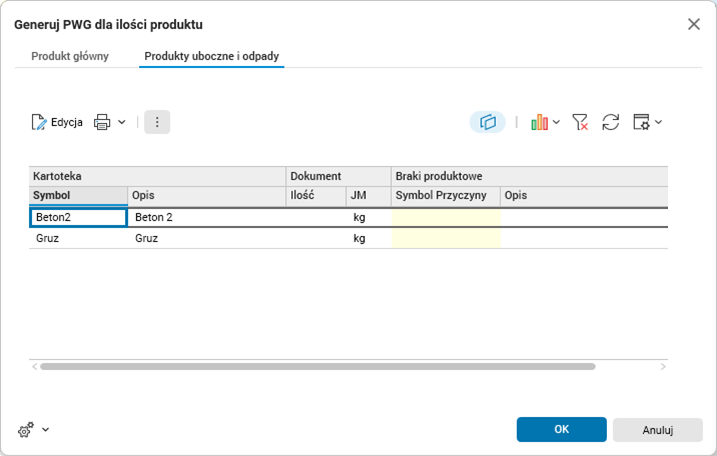Clear filters with the funnel icon
The image size is (717, 456).
(580, 122)
